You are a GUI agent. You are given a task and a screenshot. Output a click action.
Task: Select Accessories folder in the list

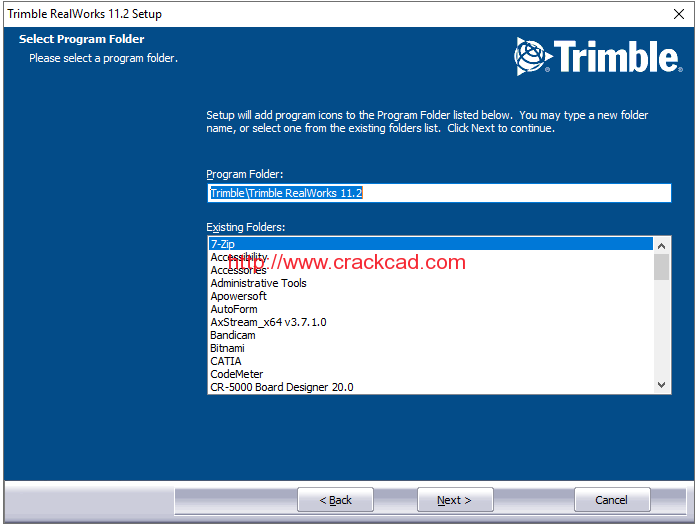tap(430, 270)
